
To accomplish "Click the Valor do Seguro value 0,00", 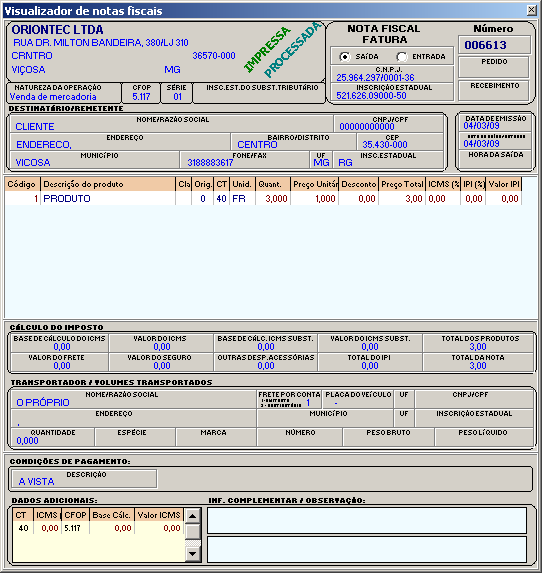I will [162, 365].
